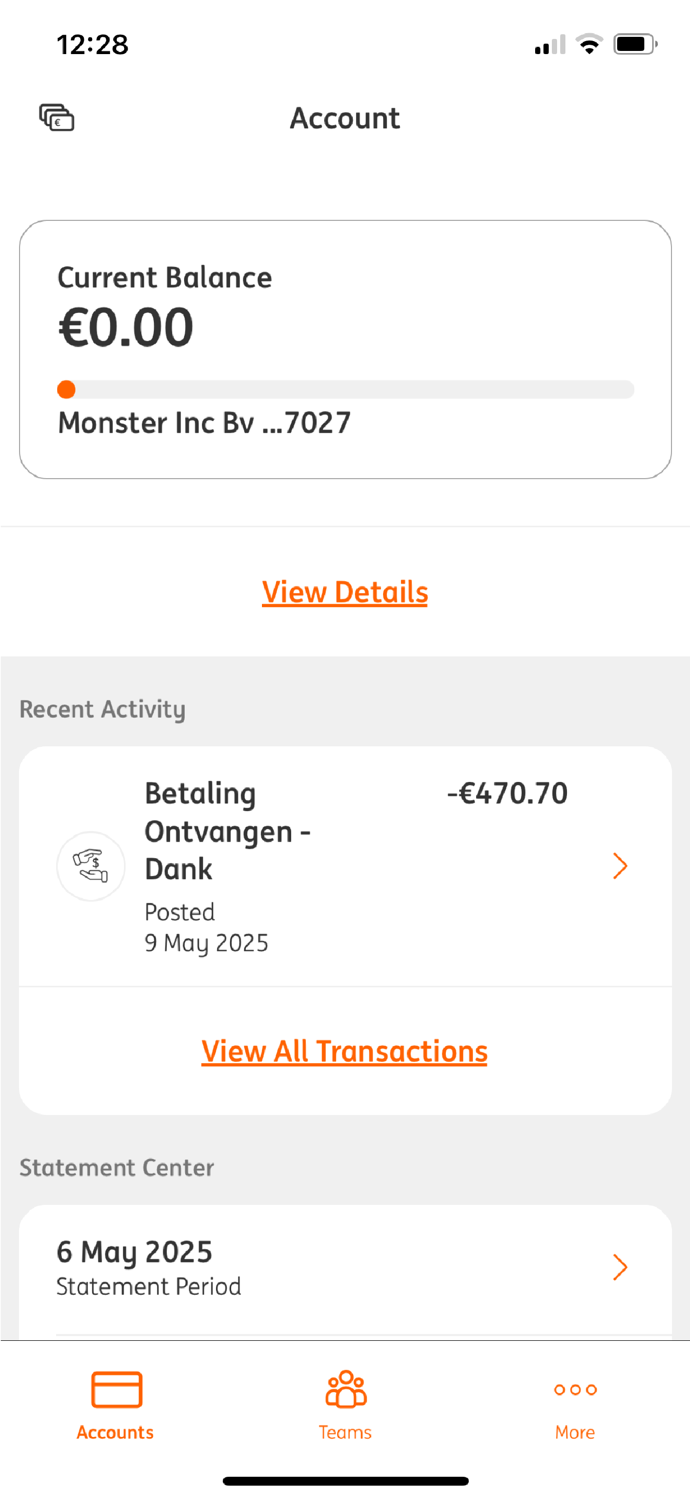The image size is (690, 1500).
Task: Expand the Betaling Ontvangen transaction details chevron
Action: [620, 866]
